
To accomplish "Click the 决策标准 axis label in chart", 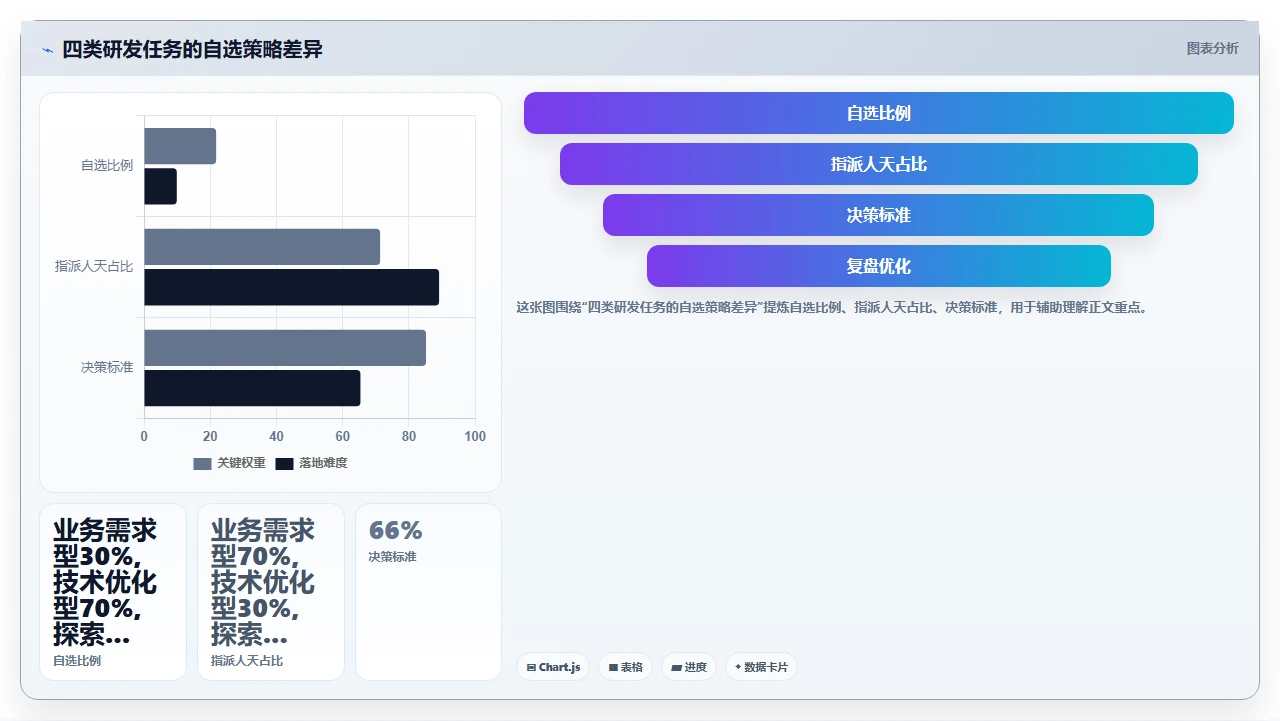I will coord(107,368).
